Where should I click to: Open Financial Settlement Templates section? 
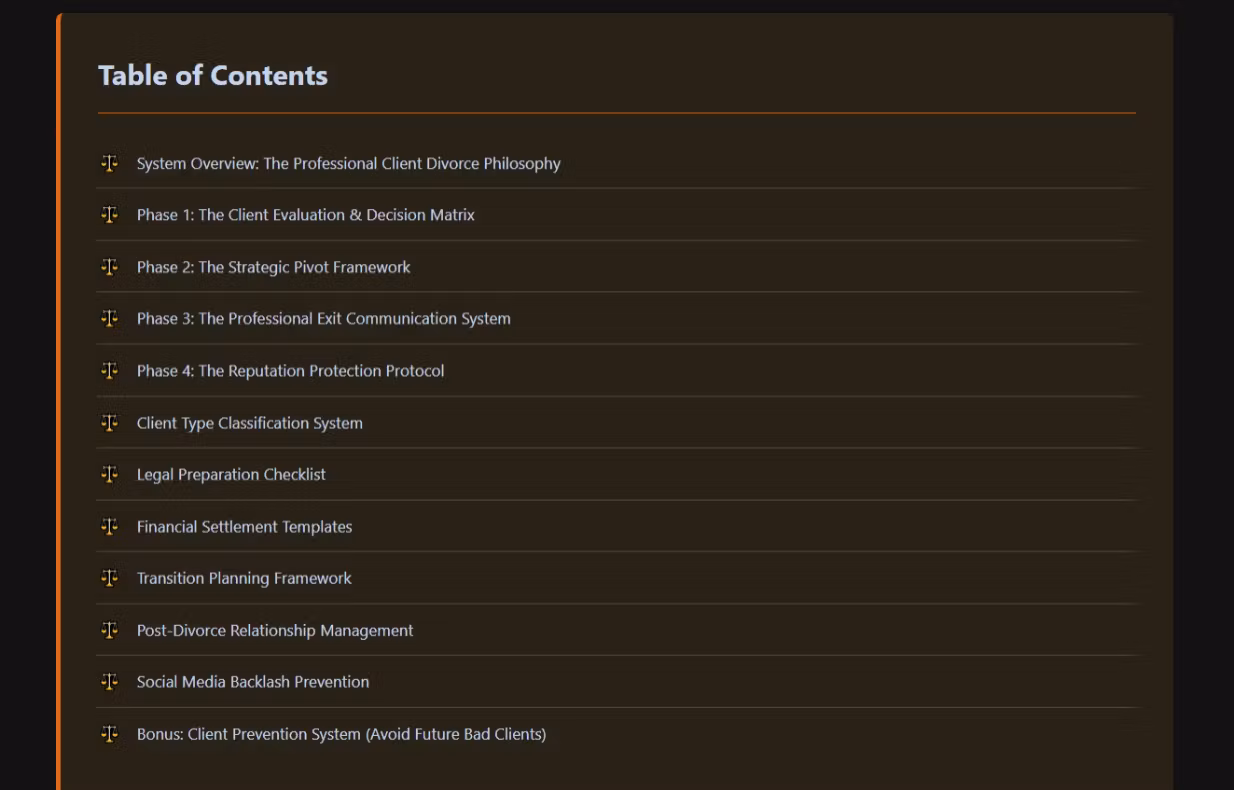coord(244,527)
